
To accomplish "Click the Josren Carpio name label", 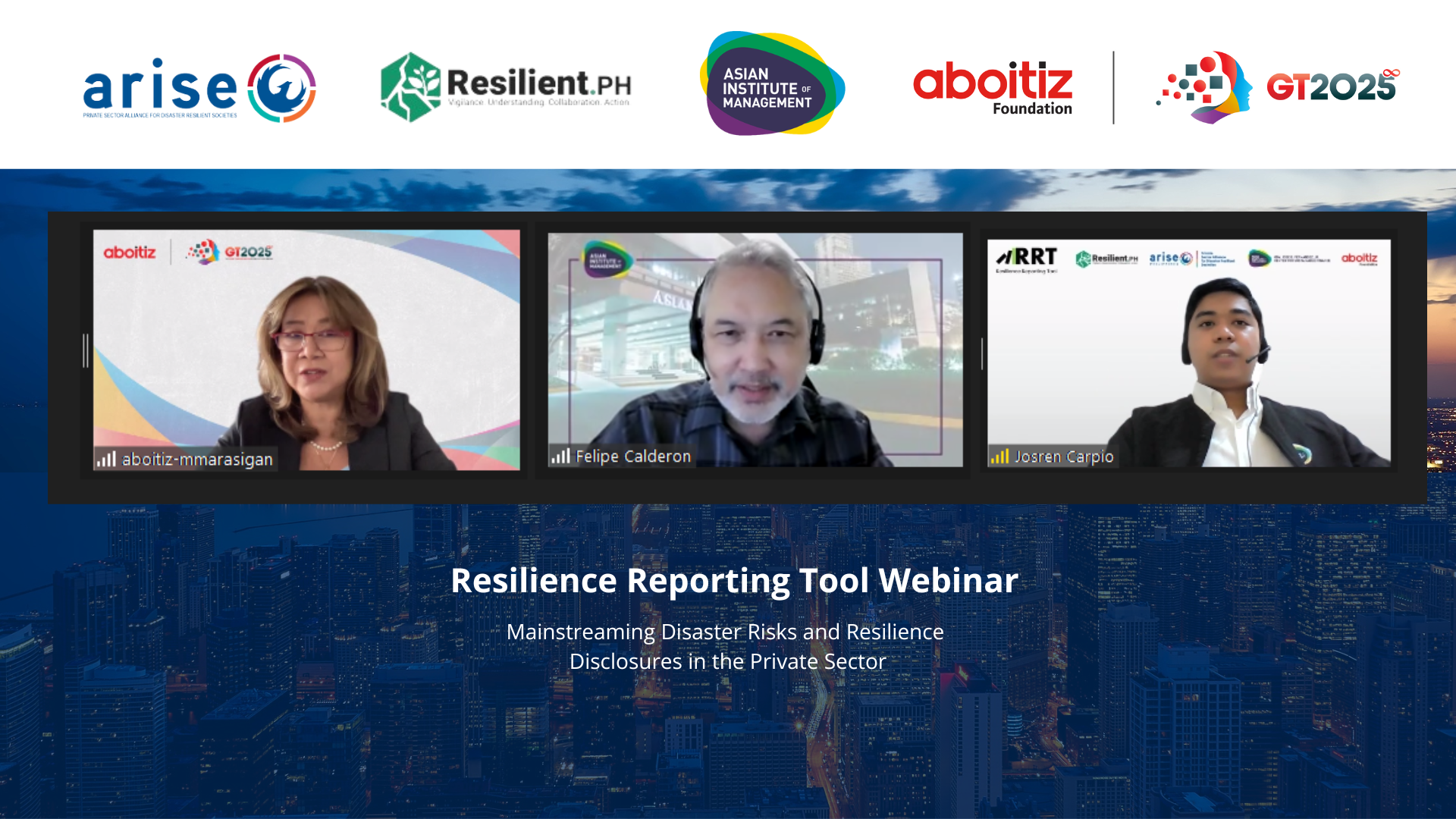I will 1064,457.
